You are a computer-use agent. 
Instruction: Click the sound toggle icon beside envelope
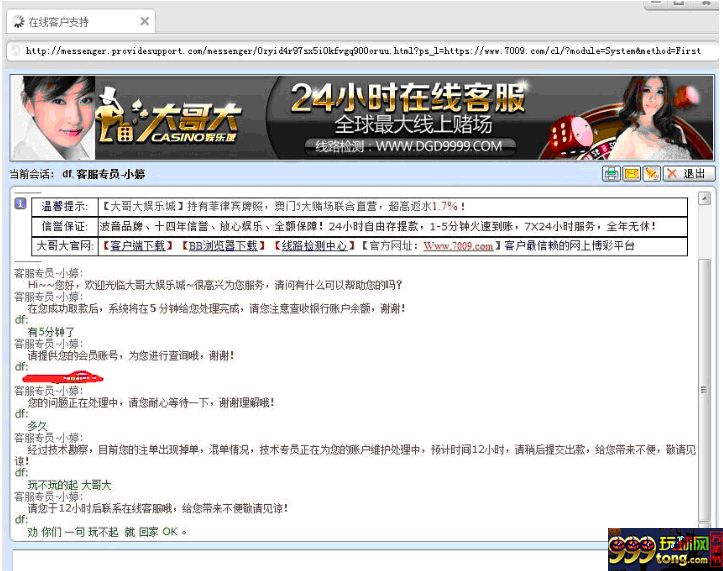(652, 174)
